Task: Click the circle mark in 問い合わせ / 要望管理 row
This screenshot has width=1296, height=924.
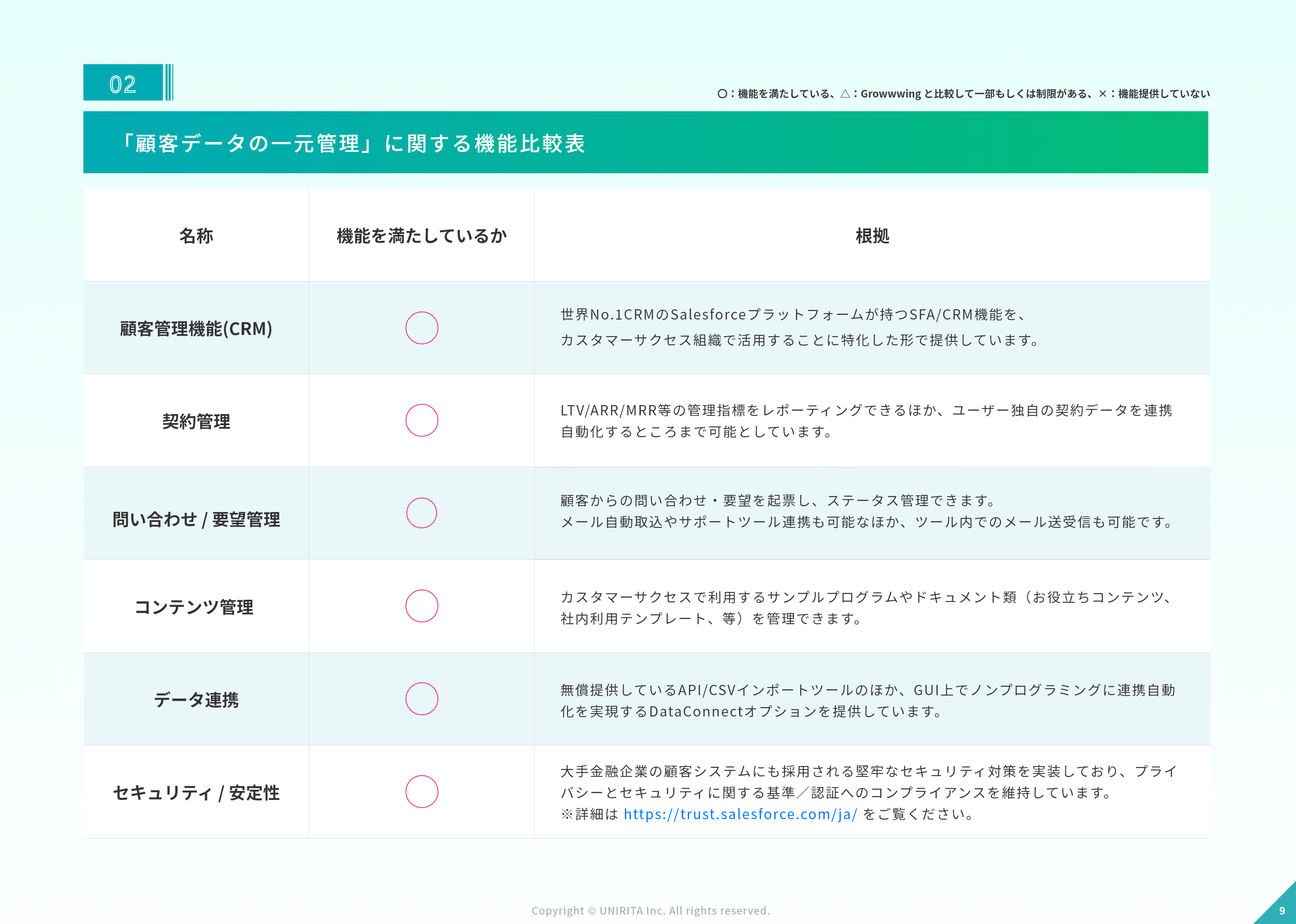Action: click(422, 513)
